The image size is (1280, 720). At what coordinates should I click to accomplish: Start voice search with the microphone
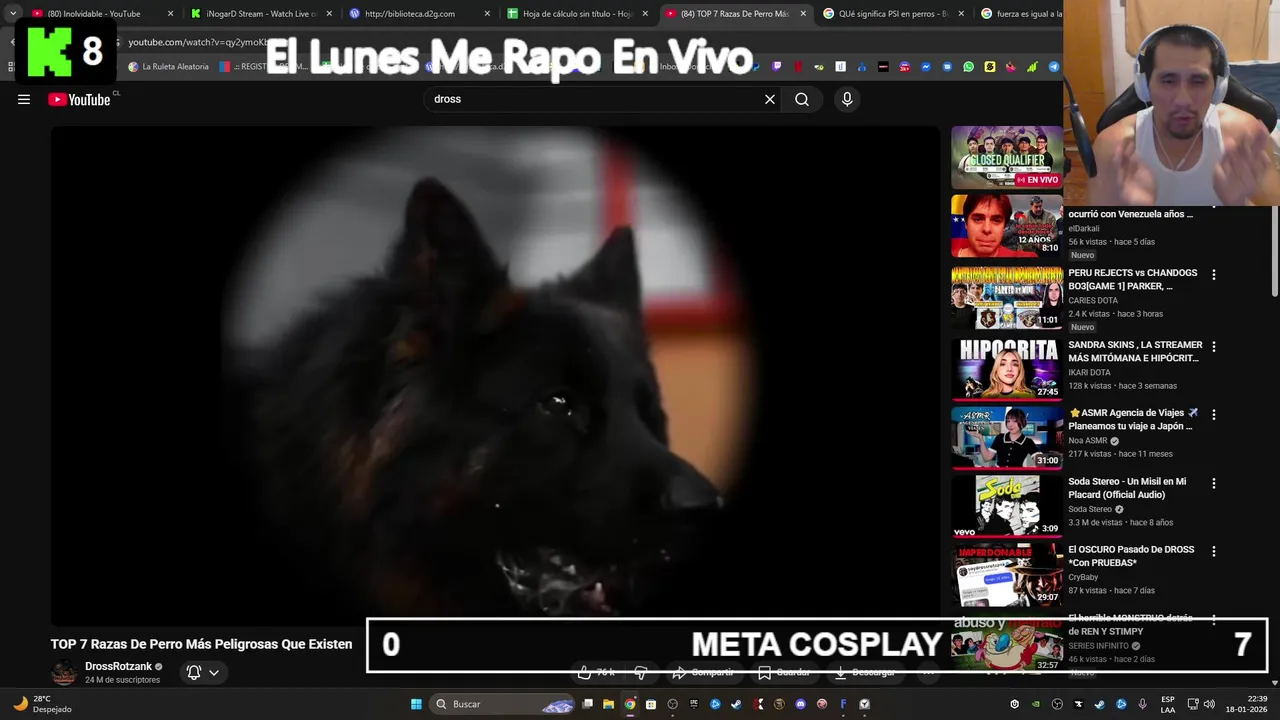(847, 99)
